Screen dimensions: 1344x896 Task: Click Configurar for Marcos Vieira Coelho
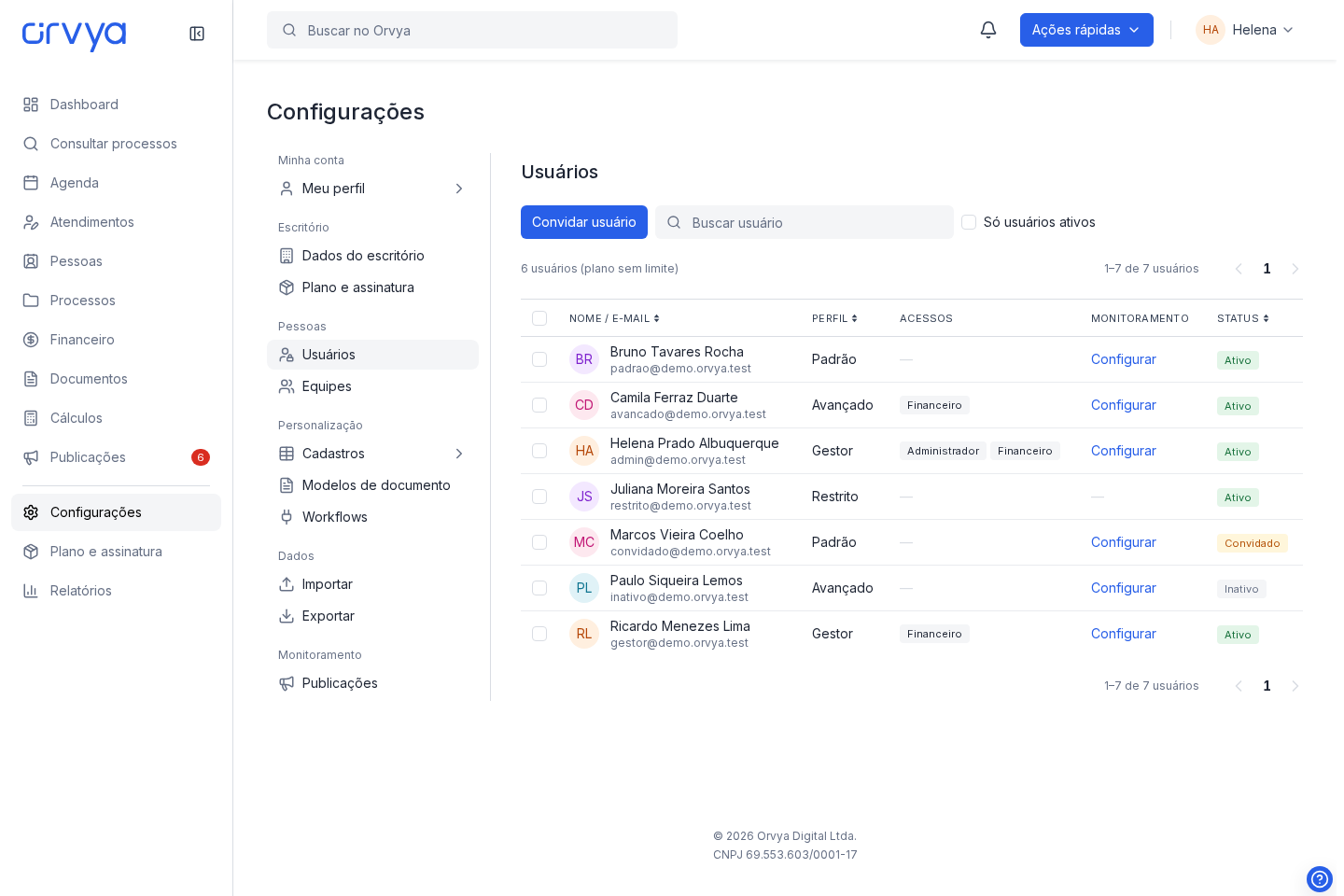click(x=1124, y=542)
